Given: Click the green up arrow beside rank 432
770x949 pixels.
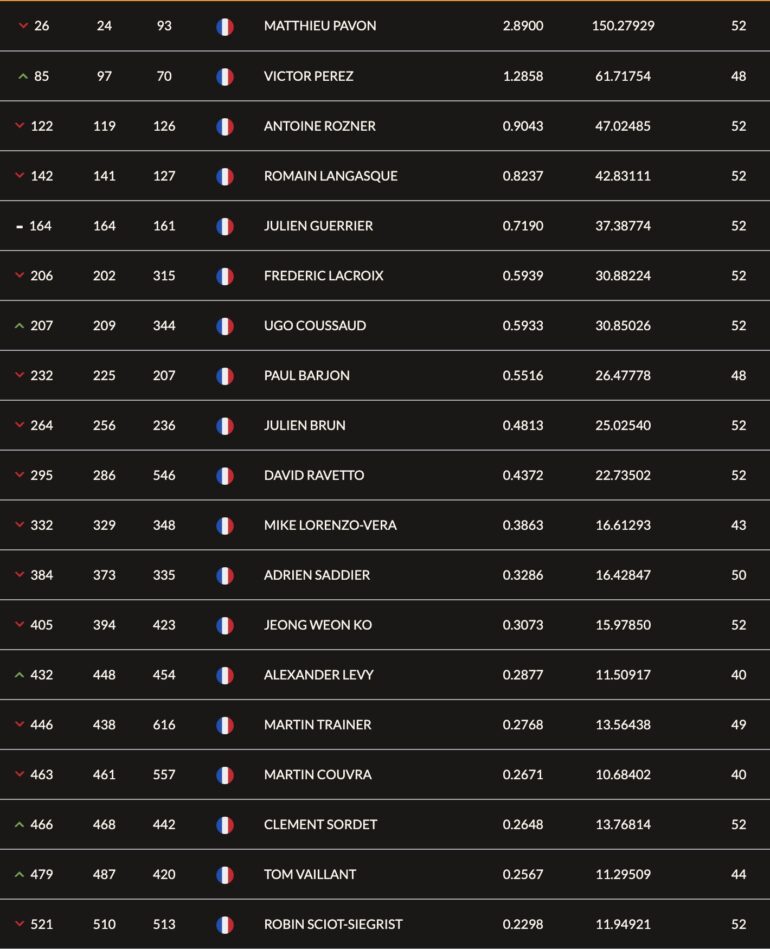Looking at the screenshot, I should (19, 675).
